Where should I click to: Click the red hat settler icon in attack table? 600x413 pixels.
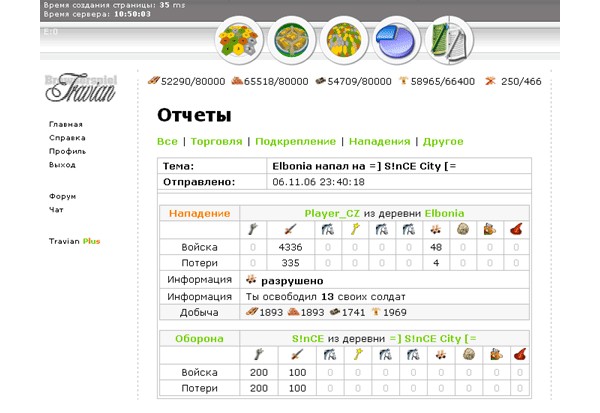[x=516, y=230]
